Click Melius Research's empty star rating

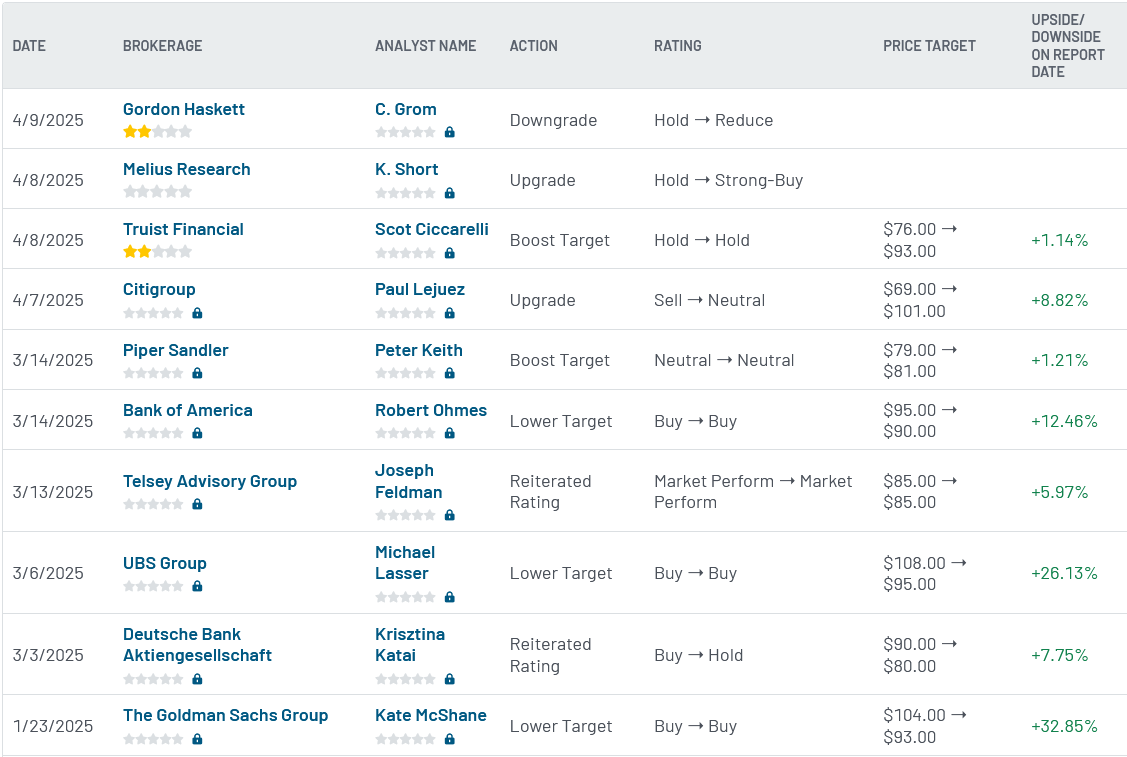pos(157,191)
